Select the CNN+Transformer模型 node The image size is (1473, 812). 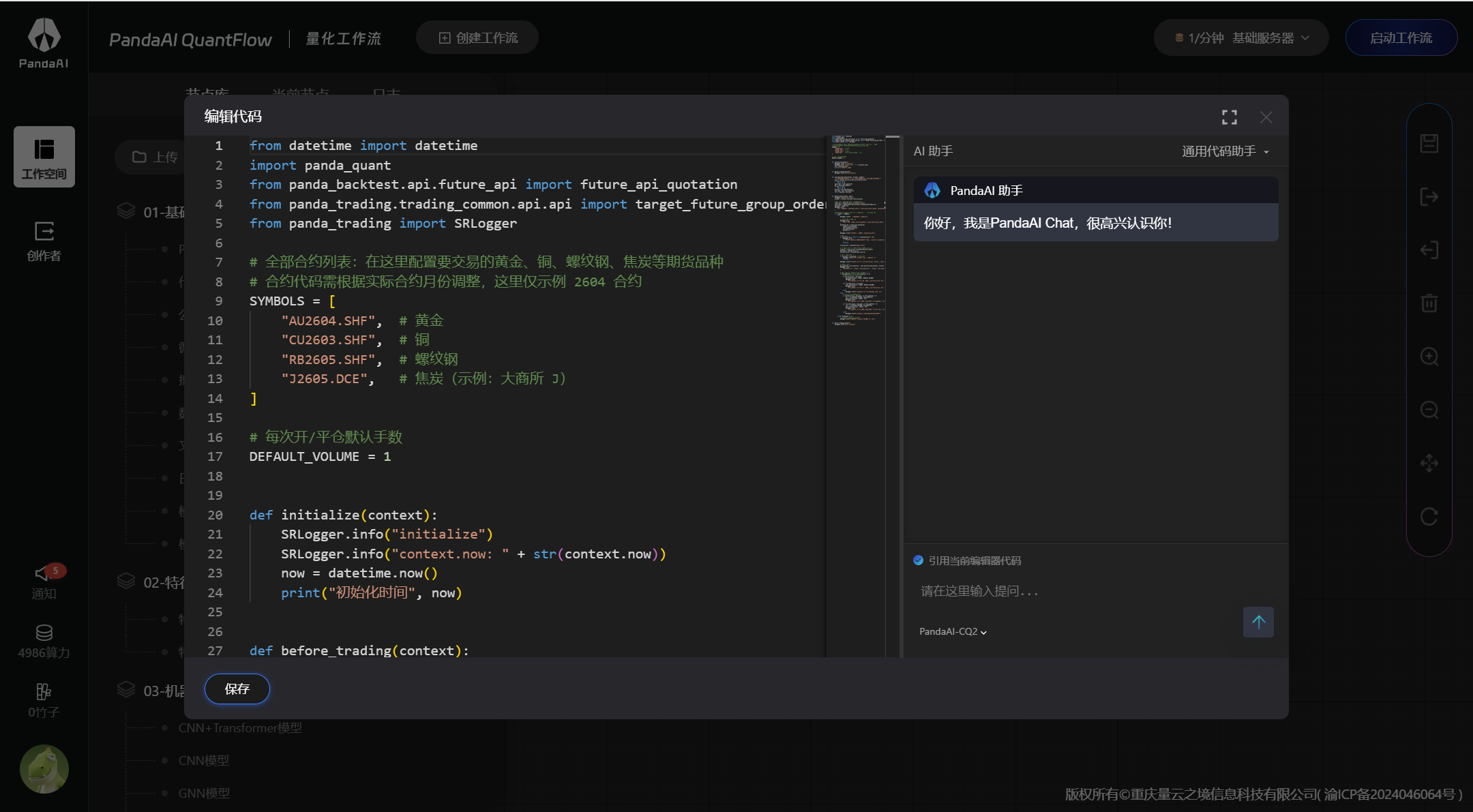(x=240, y=728)
